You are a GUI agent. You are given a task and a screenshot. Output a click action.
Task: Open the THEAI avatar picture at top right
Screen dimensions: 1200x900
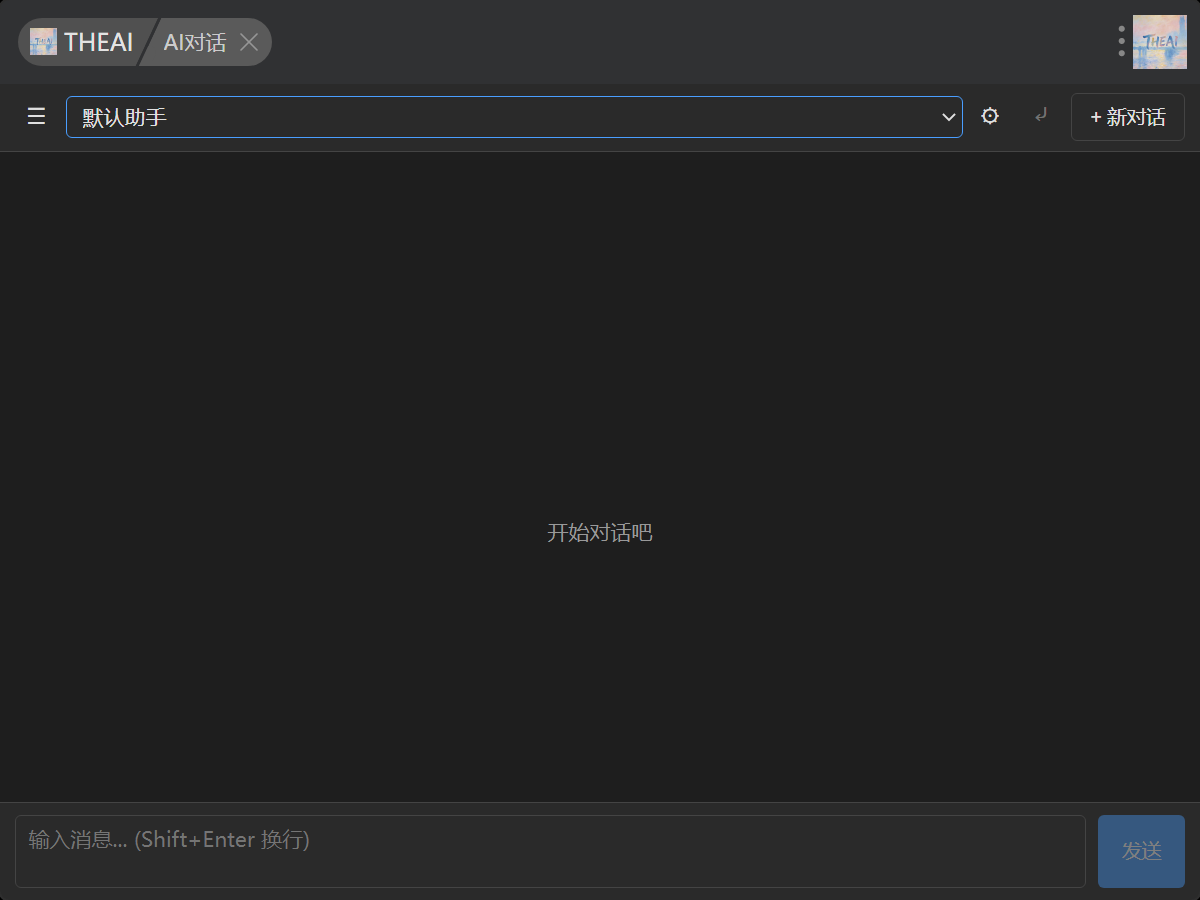click(x=1159, y=42)
